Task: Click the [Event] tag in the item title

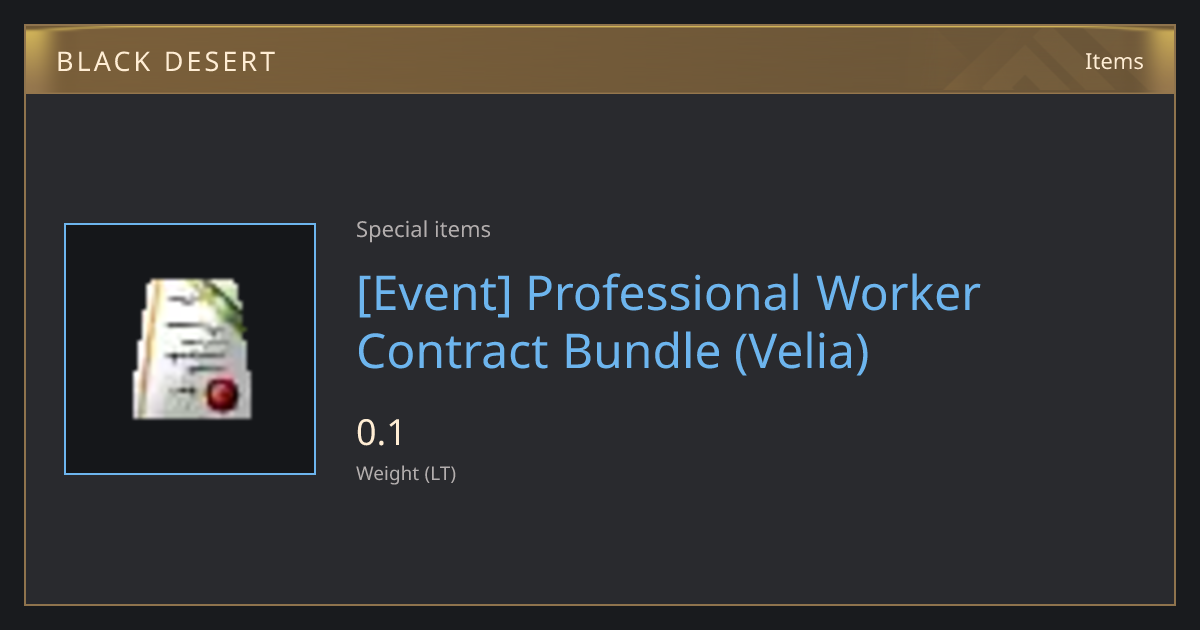Action: click(434, 294)
